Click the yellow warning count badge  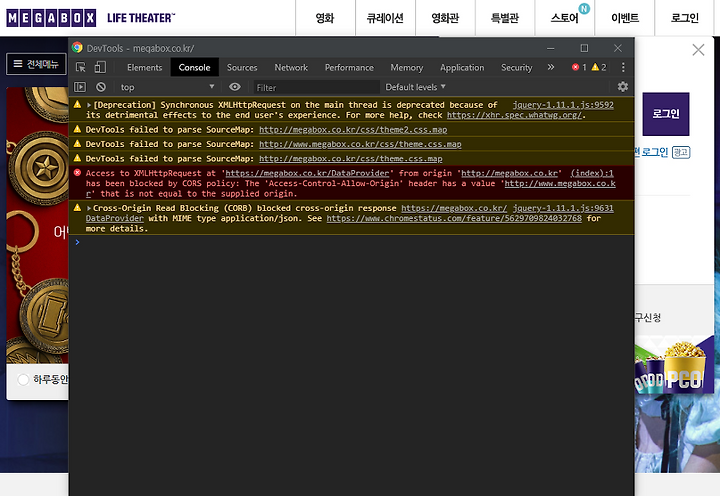pos(599,67)
